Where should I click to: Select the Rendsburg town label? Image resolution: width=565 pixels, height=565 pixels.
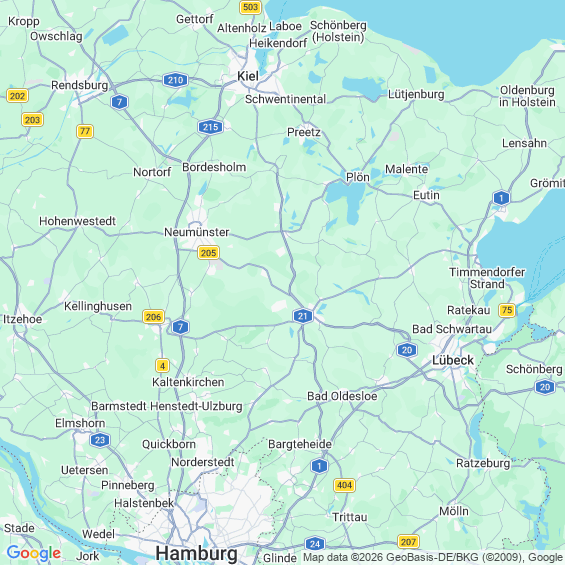point(80,85)
